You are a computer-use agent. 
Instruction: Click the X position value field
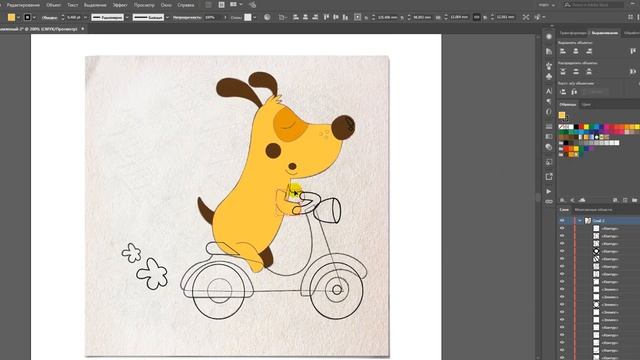point(387,18)
